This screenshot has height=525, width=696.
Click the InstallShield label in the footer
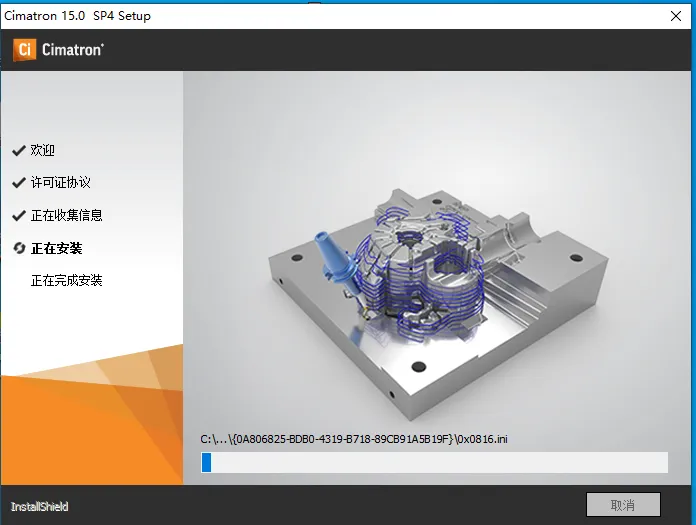tap(40, 506)
